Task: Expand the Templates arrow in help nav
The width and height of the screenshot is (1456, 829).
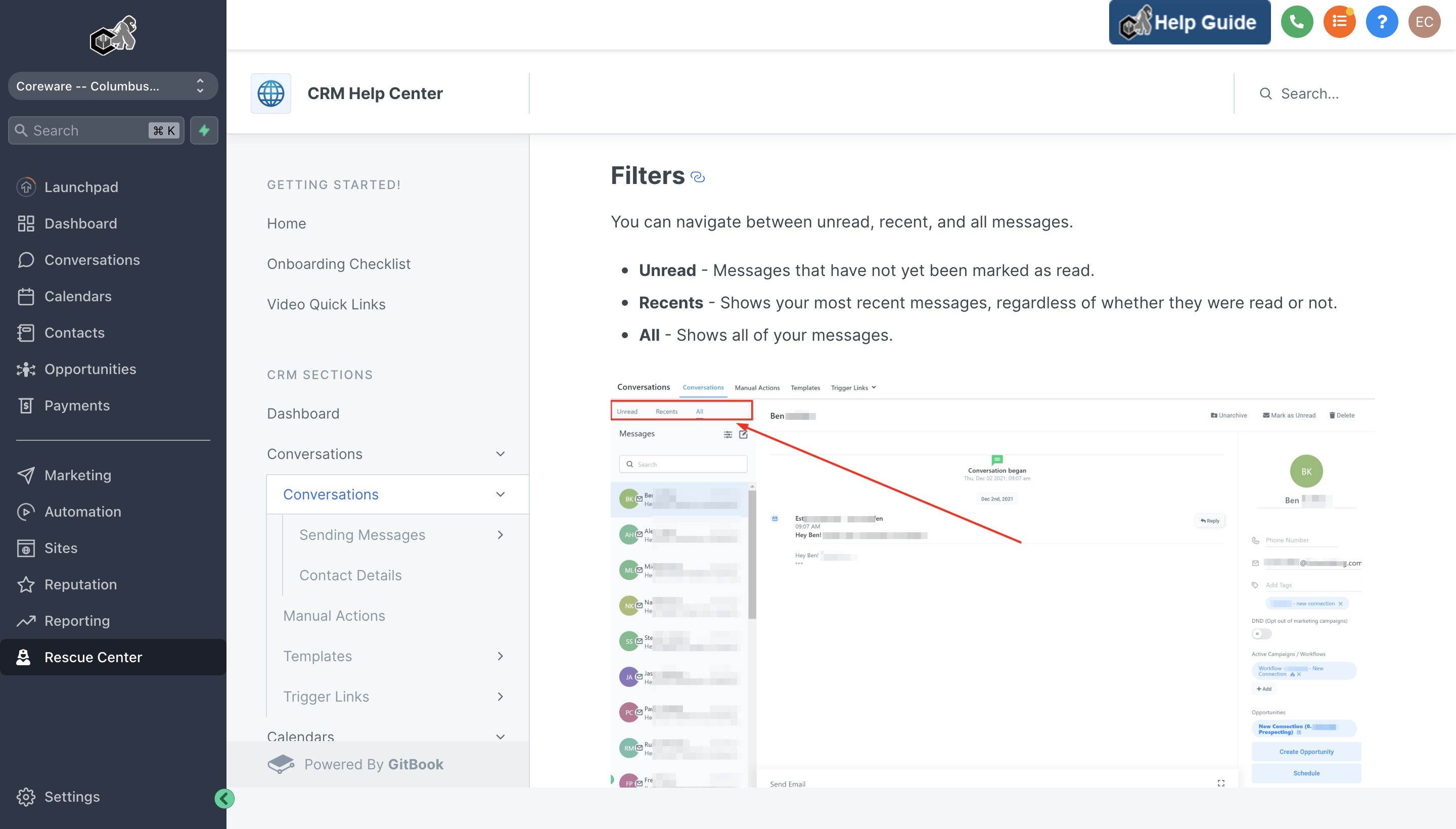Action: click(x=500, y=656)
